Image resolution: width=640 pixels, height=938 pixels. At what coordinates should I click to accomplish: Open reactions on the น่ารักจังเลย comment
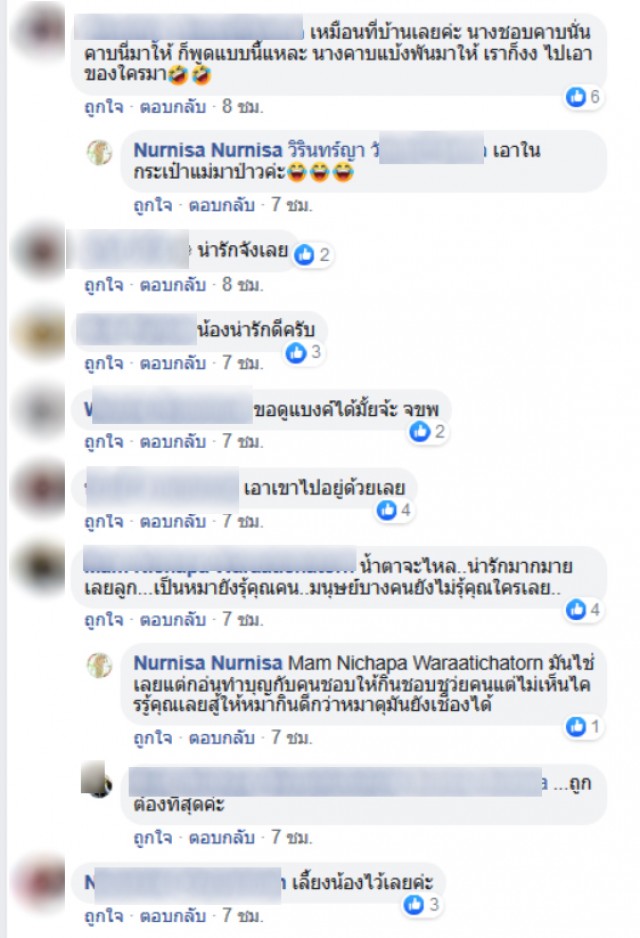click(x=313, y=255)
